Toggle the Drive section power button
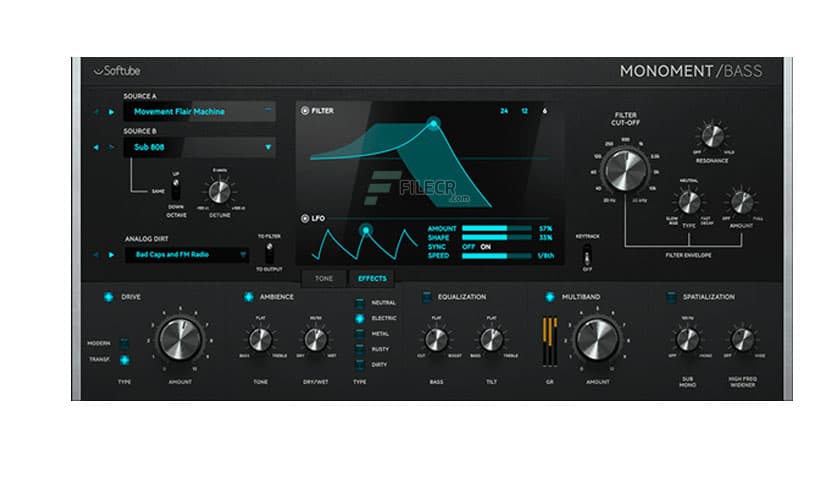Viewport: 836px width, 484px height. pos(109,297)
